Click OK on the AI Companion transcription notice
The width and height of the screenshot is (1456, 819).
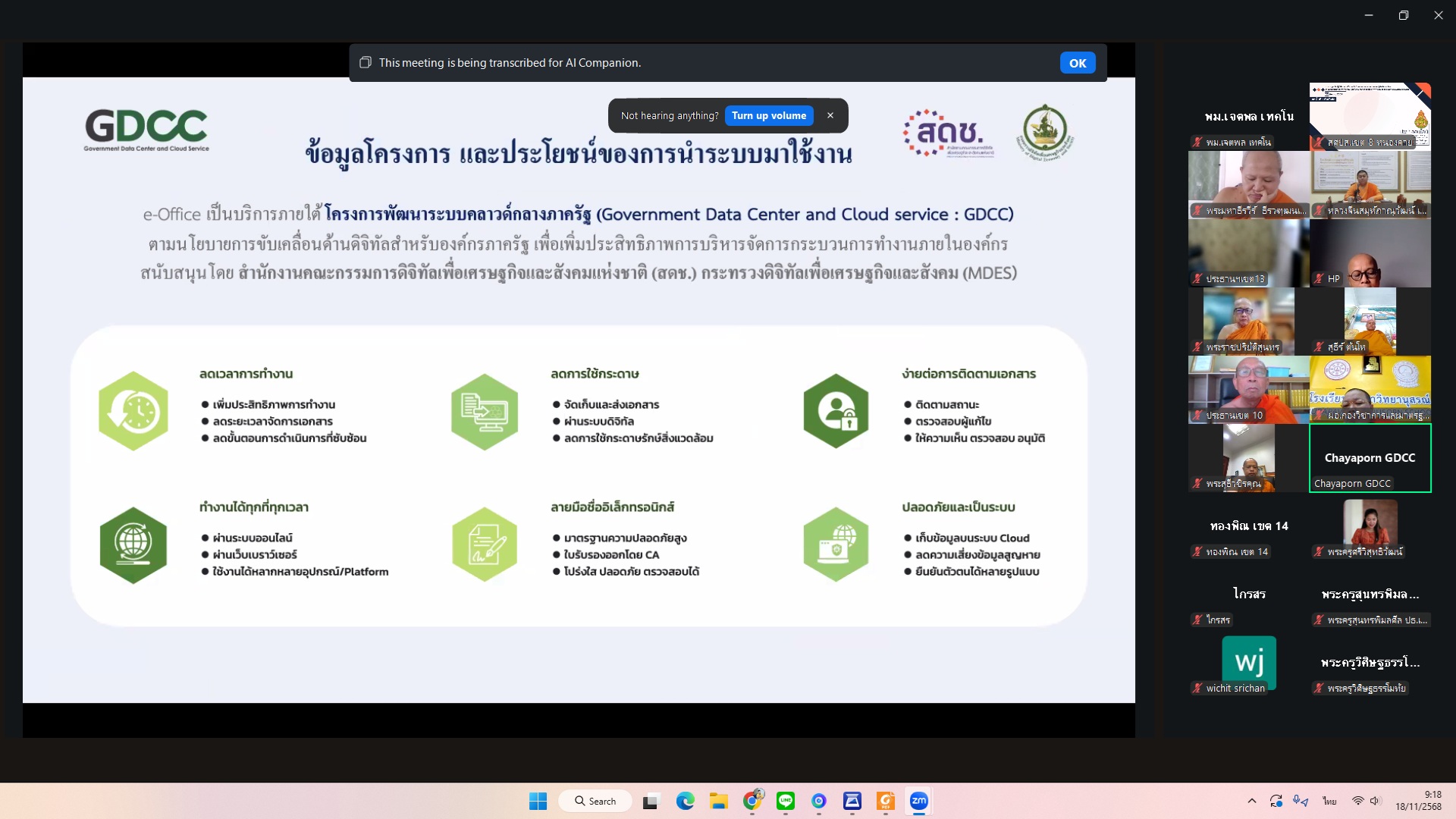(1077, 63)
